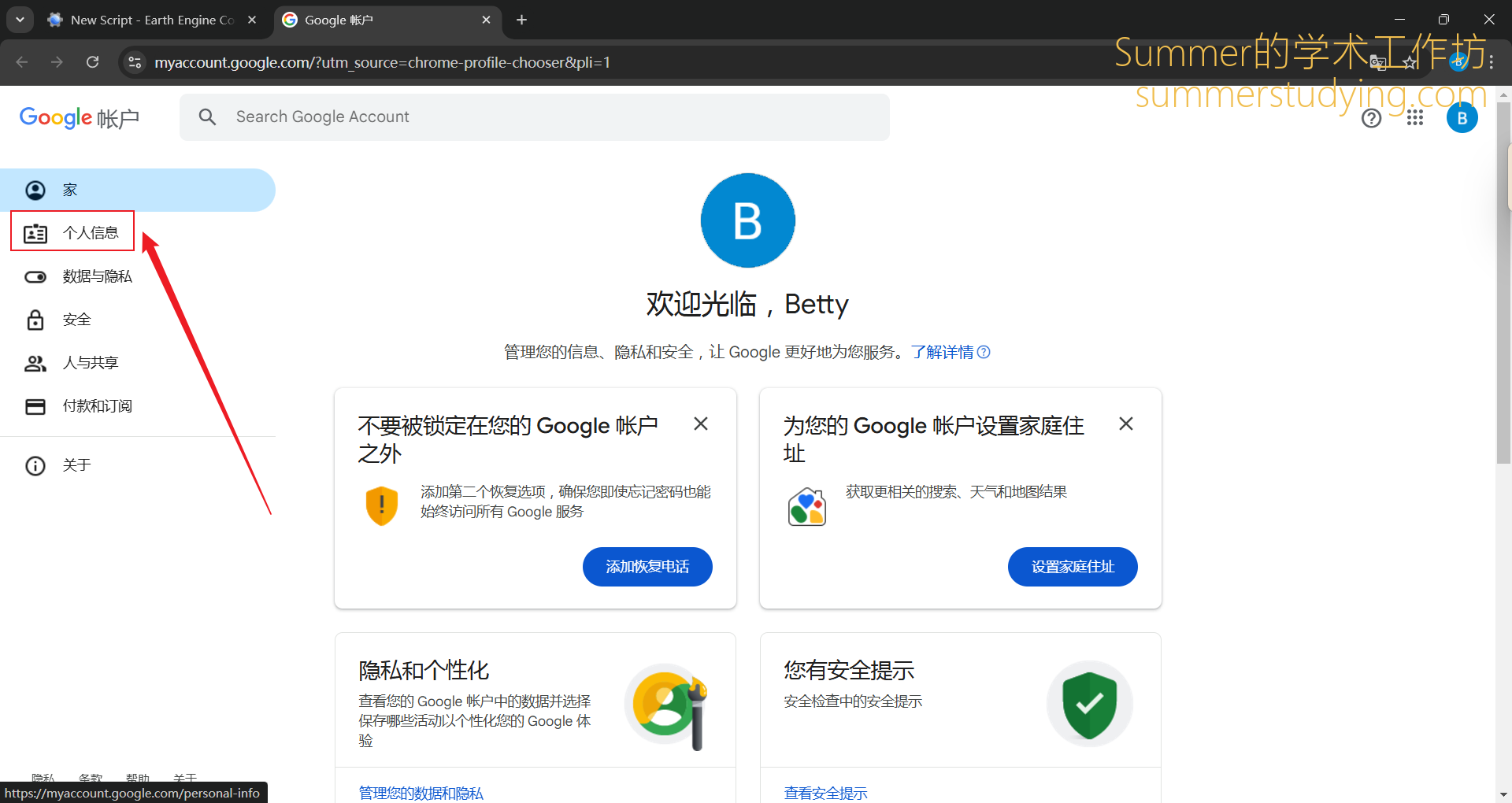Click the ID card icon beside 个人信息
The image size is (1512, 803).
35,233
